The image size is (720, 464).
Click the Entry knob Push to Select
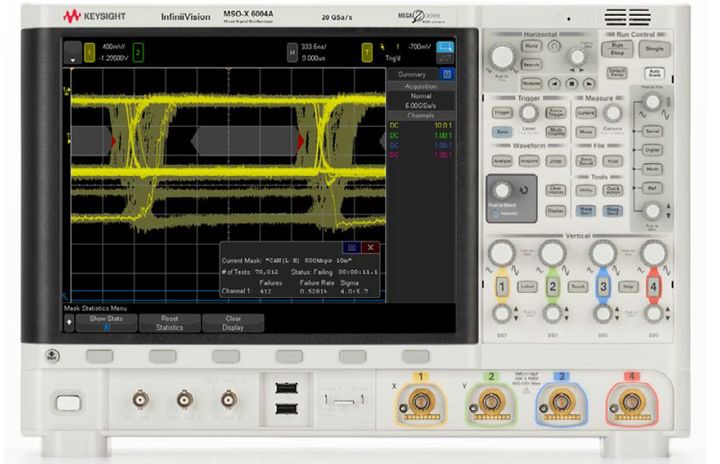point(502,190)
